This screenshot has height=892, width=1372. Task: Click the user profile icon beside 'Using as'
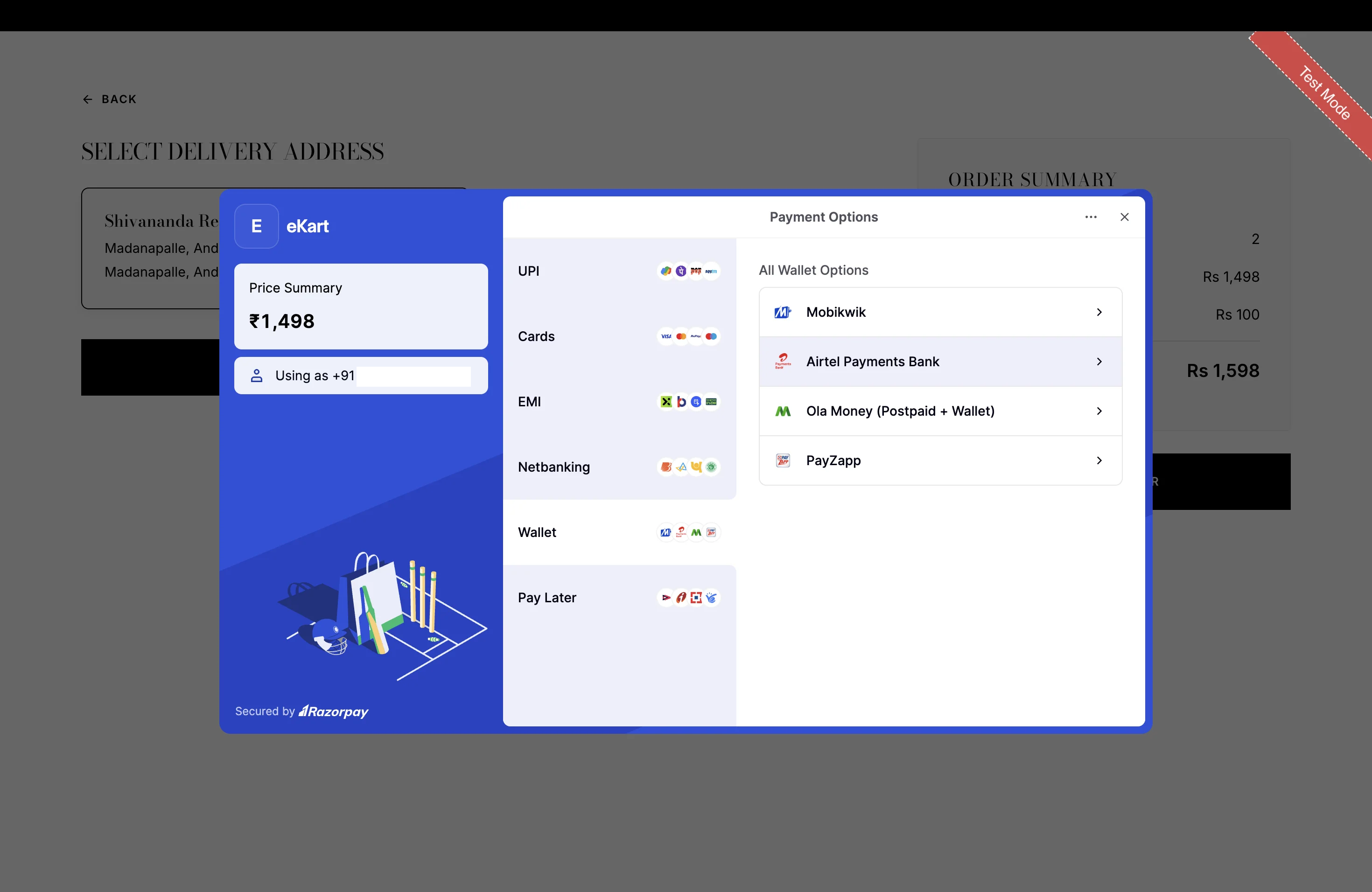point(257,376)
